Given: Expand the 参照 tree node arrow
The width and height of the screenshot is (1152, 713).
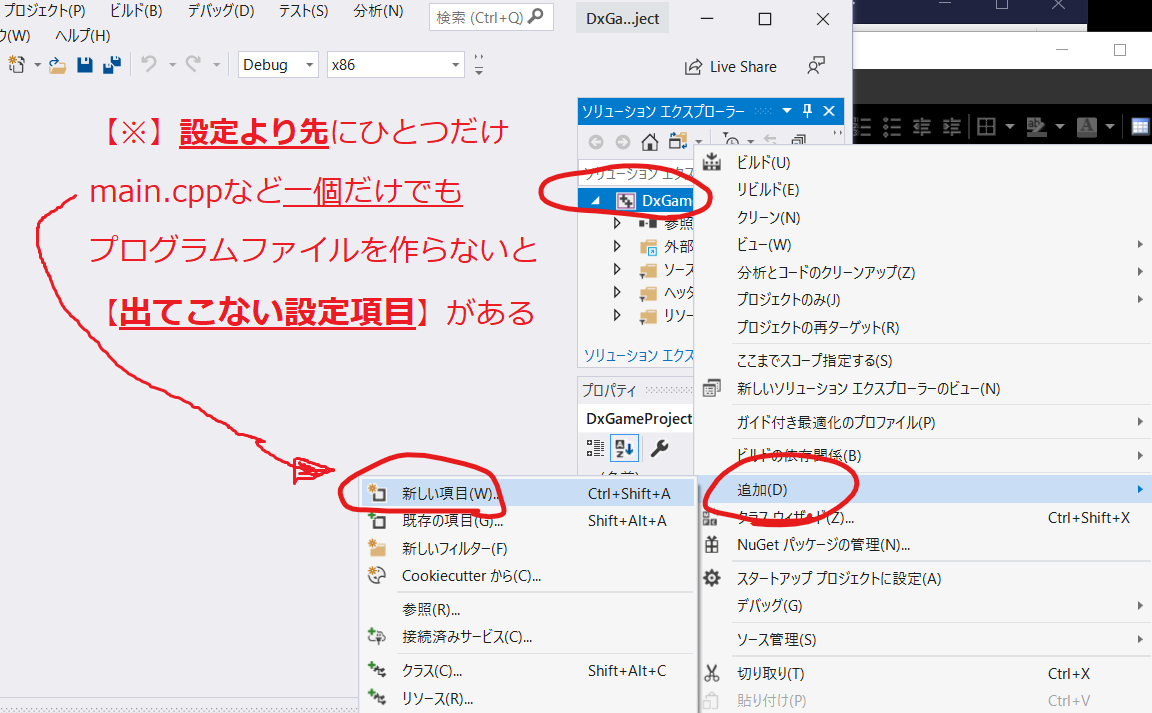Looking at the screenshot, I should [617, 223].
